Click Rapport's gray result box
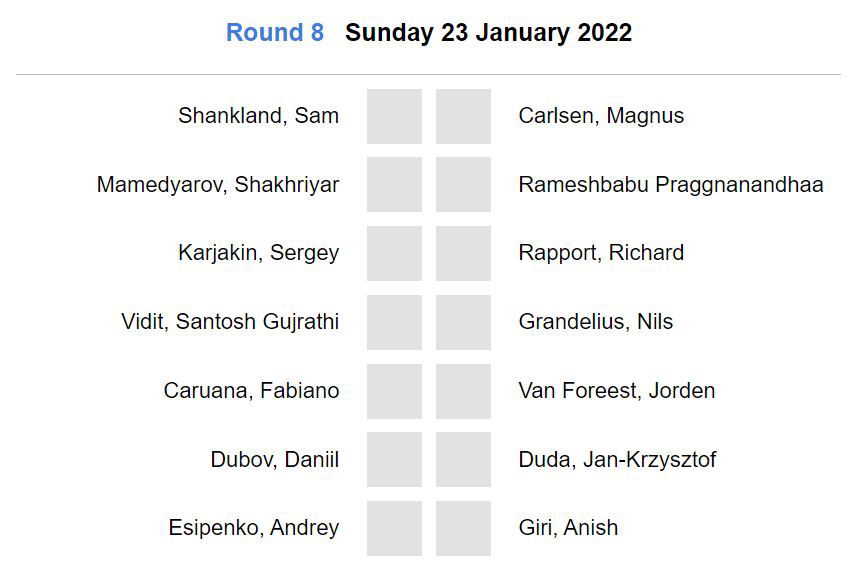 463,253
